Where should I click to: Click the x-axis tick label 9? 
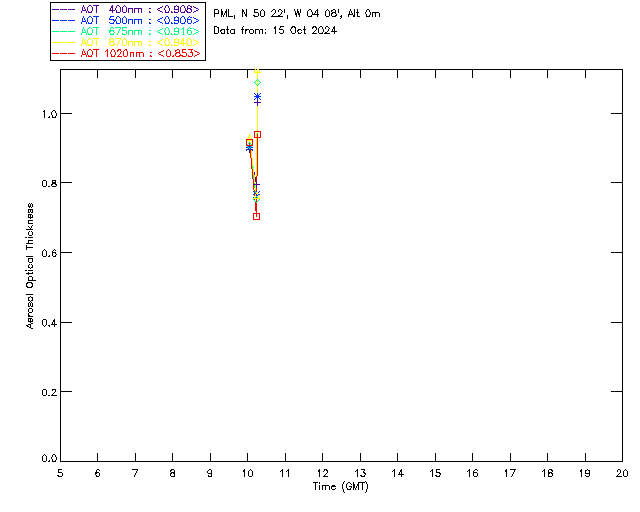210,473
